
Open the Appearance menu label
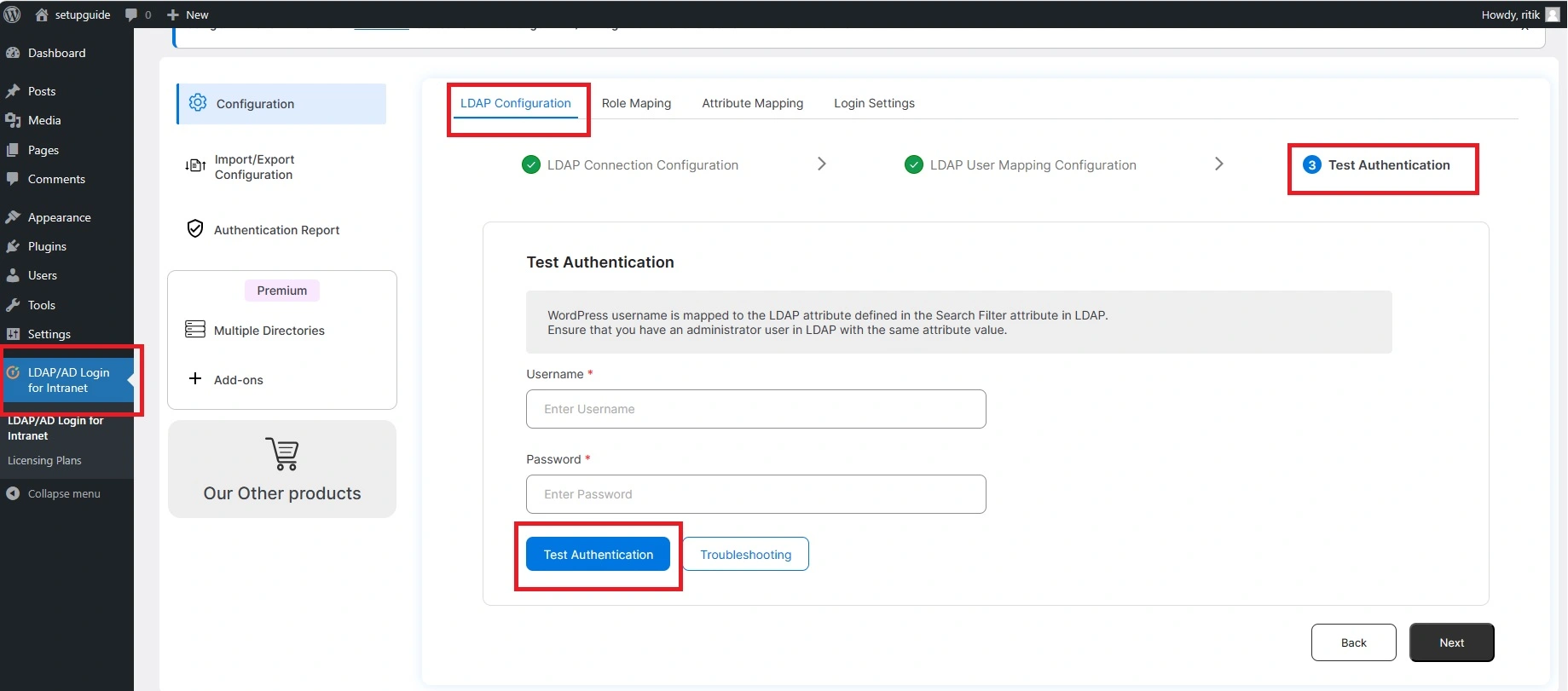click(59, 217)
